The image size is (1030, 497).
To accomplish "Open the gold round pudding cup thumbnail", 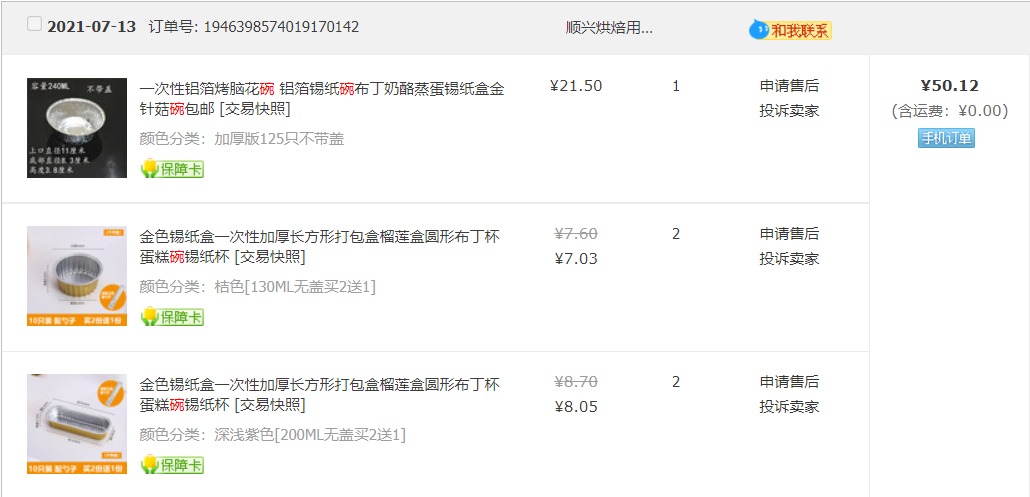I will pos(77,276).
